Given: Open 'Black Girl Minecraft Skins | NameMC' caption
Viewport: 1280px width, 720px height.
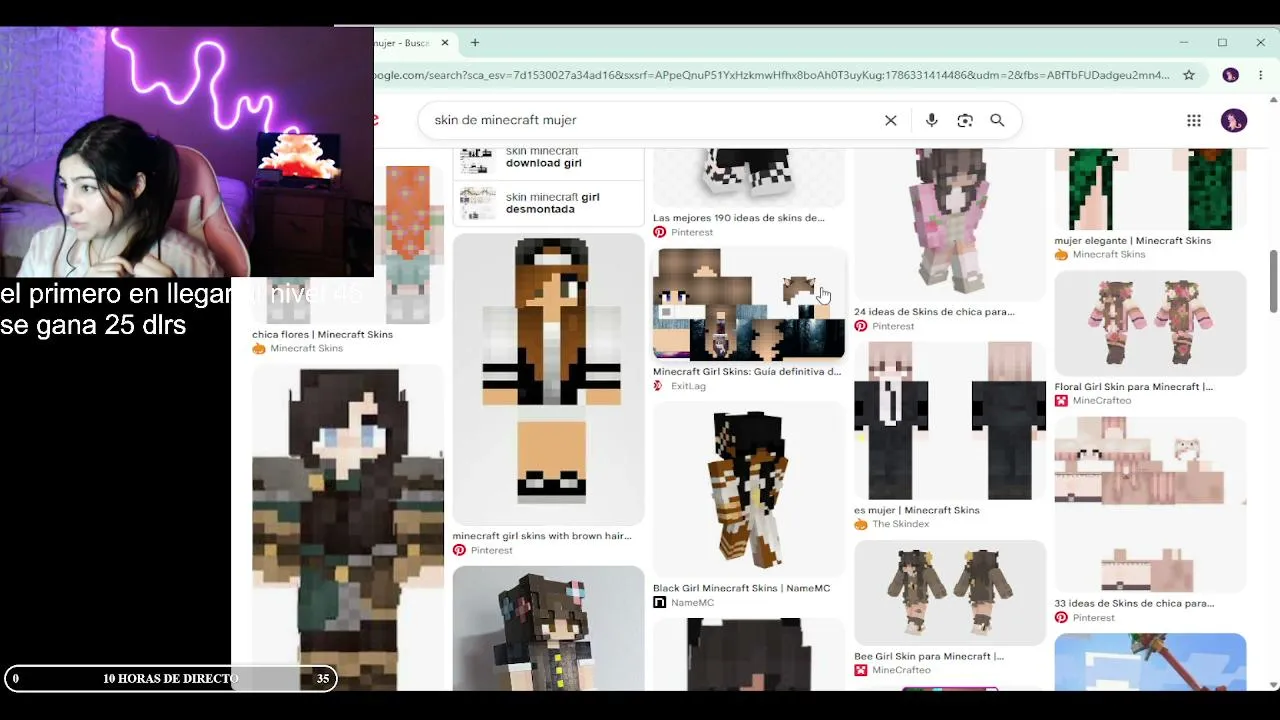Looking at the screenshot, I should tap(742, 589).
